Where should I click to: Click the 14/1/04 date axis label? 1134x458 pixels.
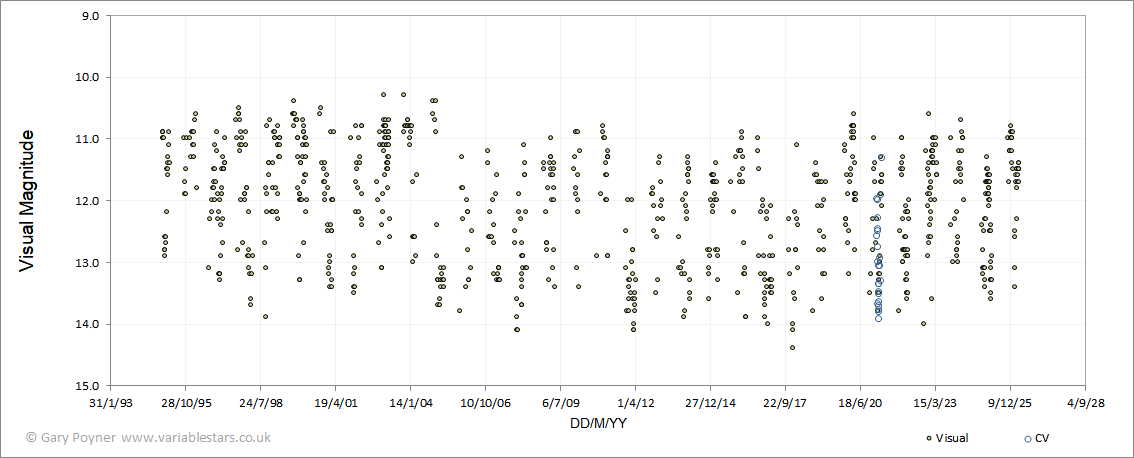pos(410,404)
